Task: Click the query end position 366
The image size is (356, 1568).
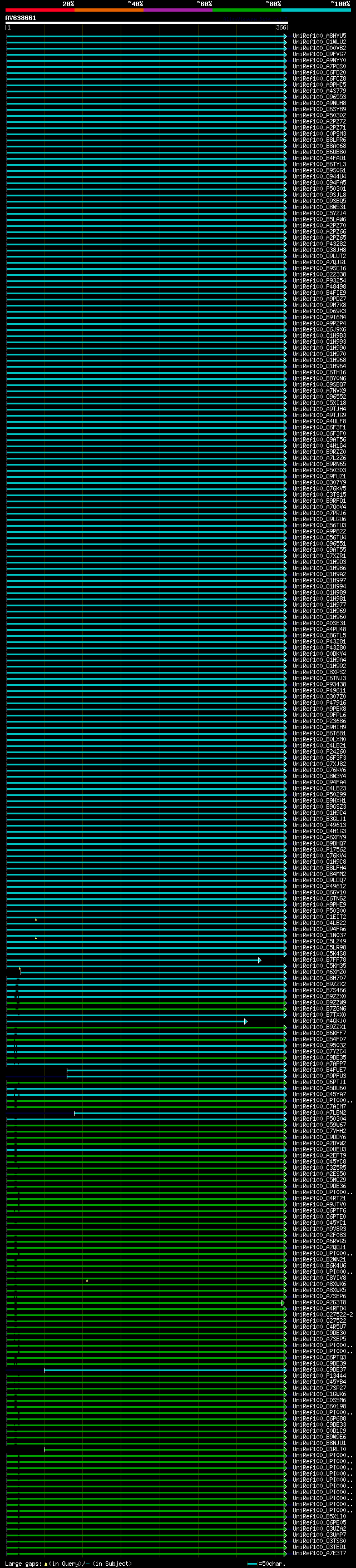Action: click(280, 27)
